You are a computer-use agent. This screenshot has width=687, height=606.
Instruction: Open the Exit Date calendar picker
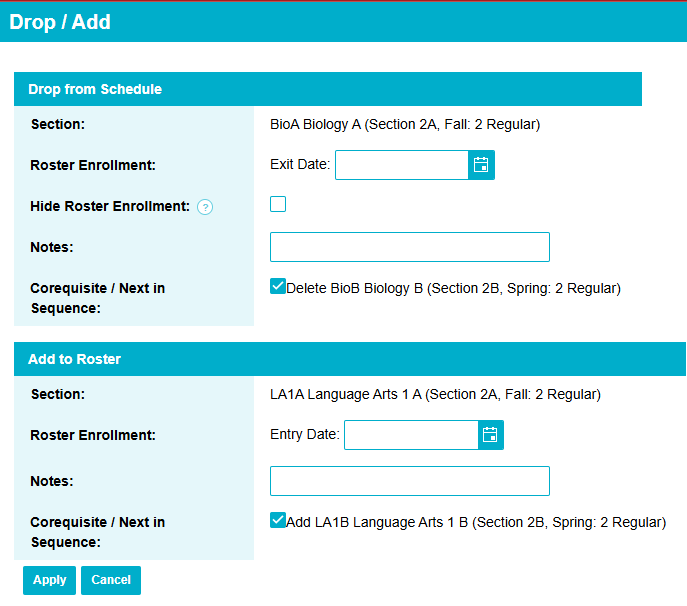tap(481, 165)
